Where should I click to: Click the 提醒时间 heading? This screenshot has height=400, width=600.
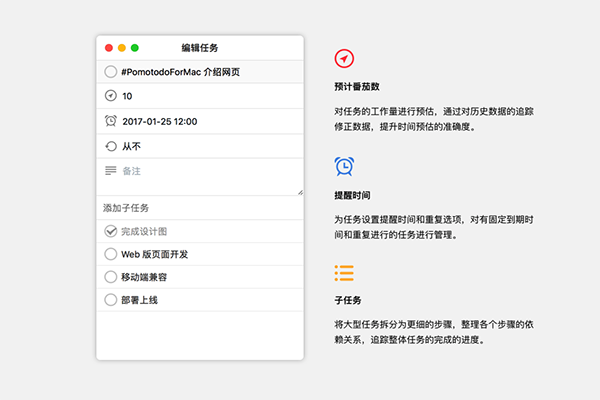click(352, 195)
